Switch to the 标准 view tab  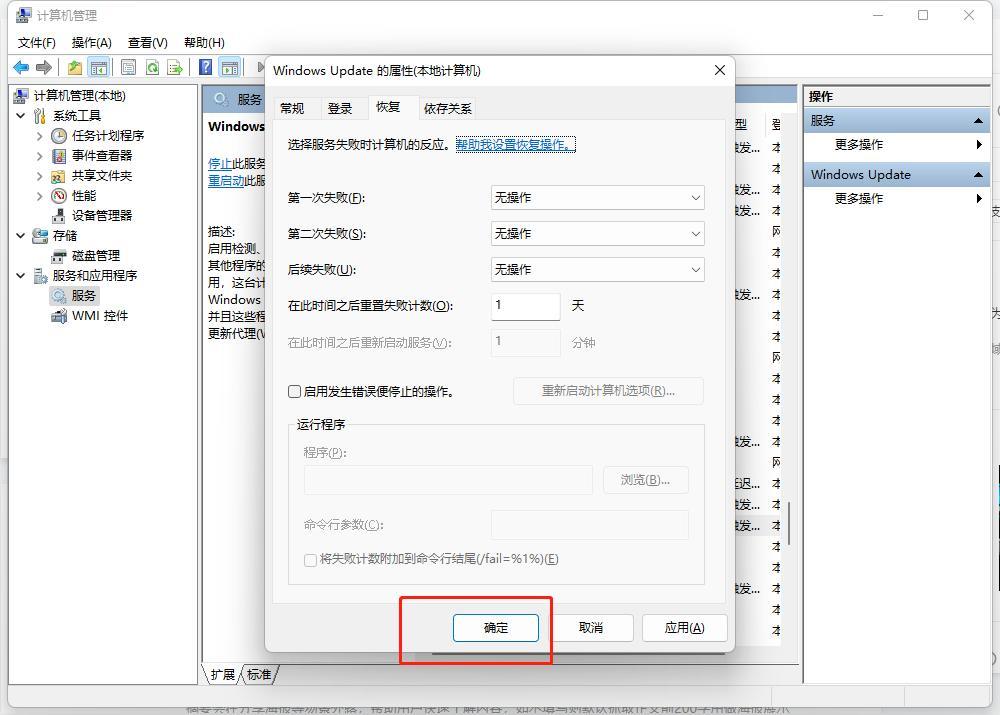click(259, 675)
